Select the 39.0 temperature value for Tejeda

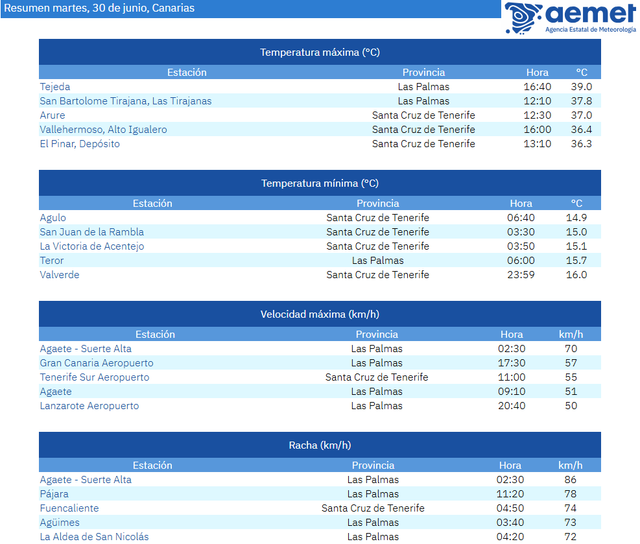click(582, 87)
